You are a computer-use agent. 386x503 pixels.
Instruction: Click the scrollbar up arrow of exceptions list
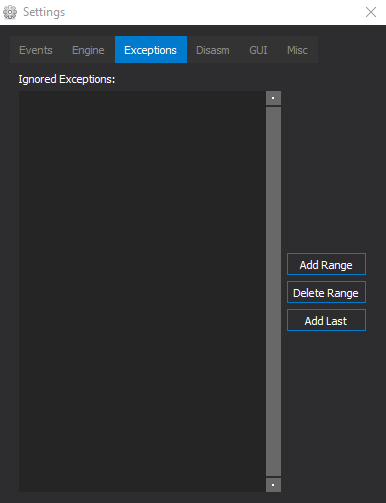coord(273,98)
